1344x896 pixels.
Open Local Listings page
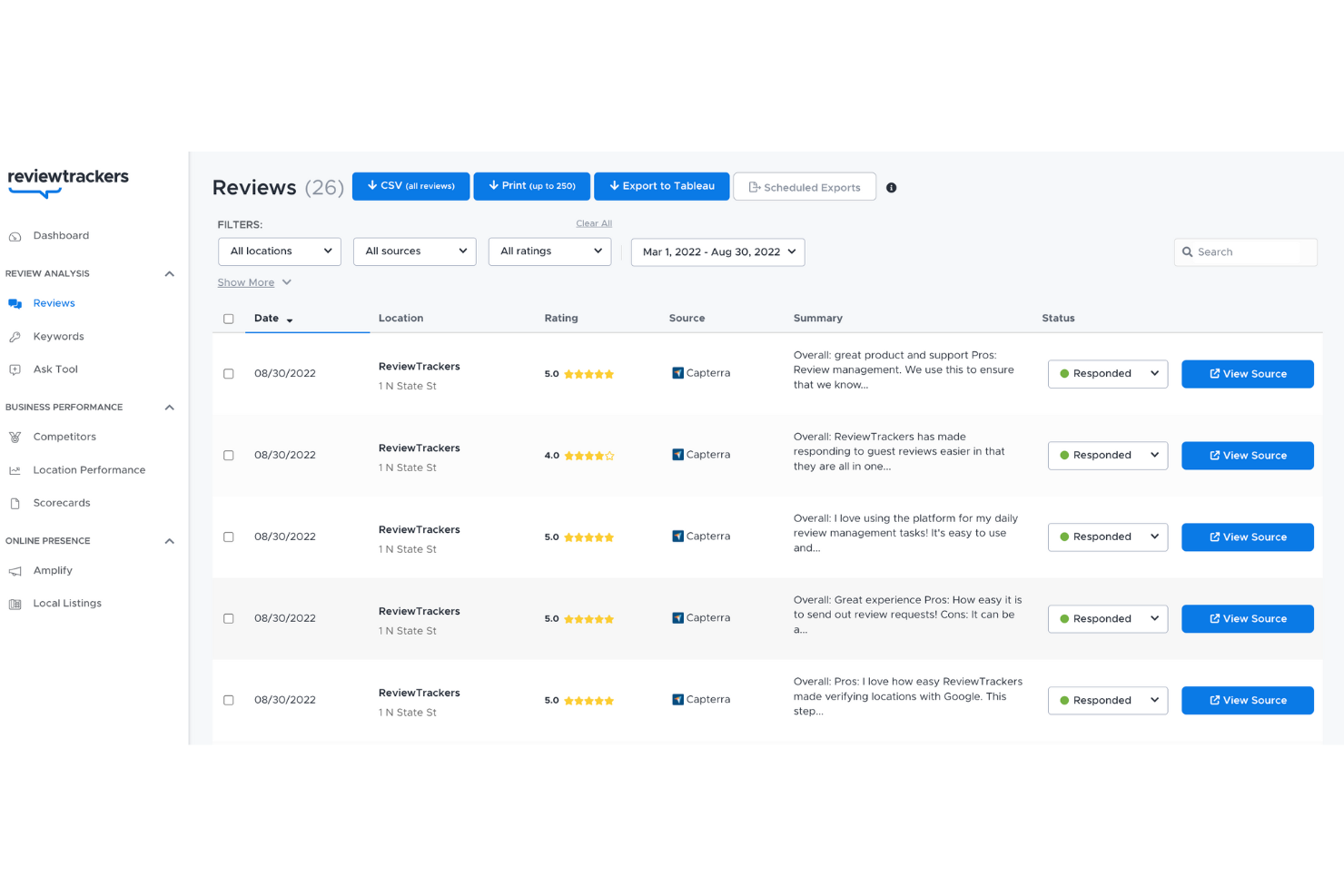[x=67, y=604]
